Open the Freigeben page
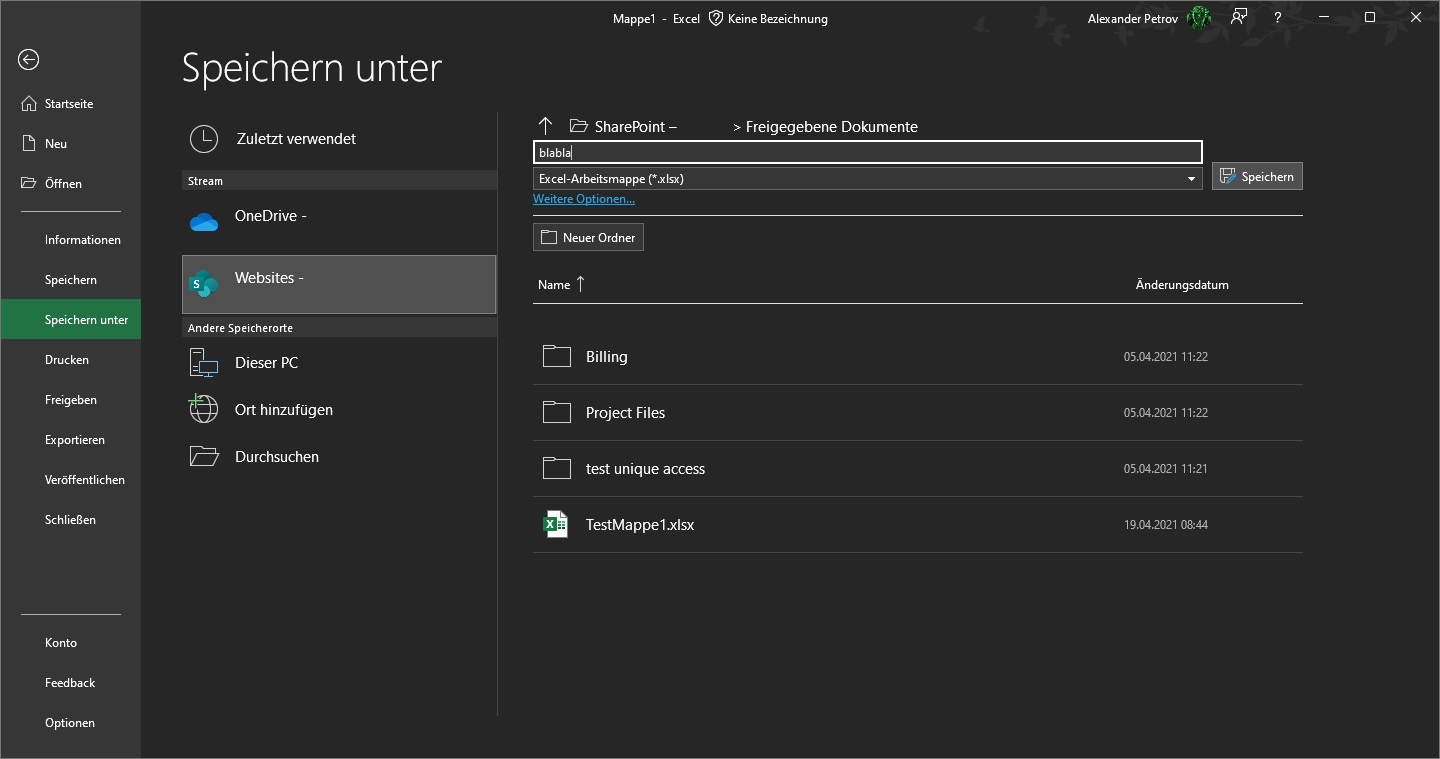1440x759 pixels. 70,400
